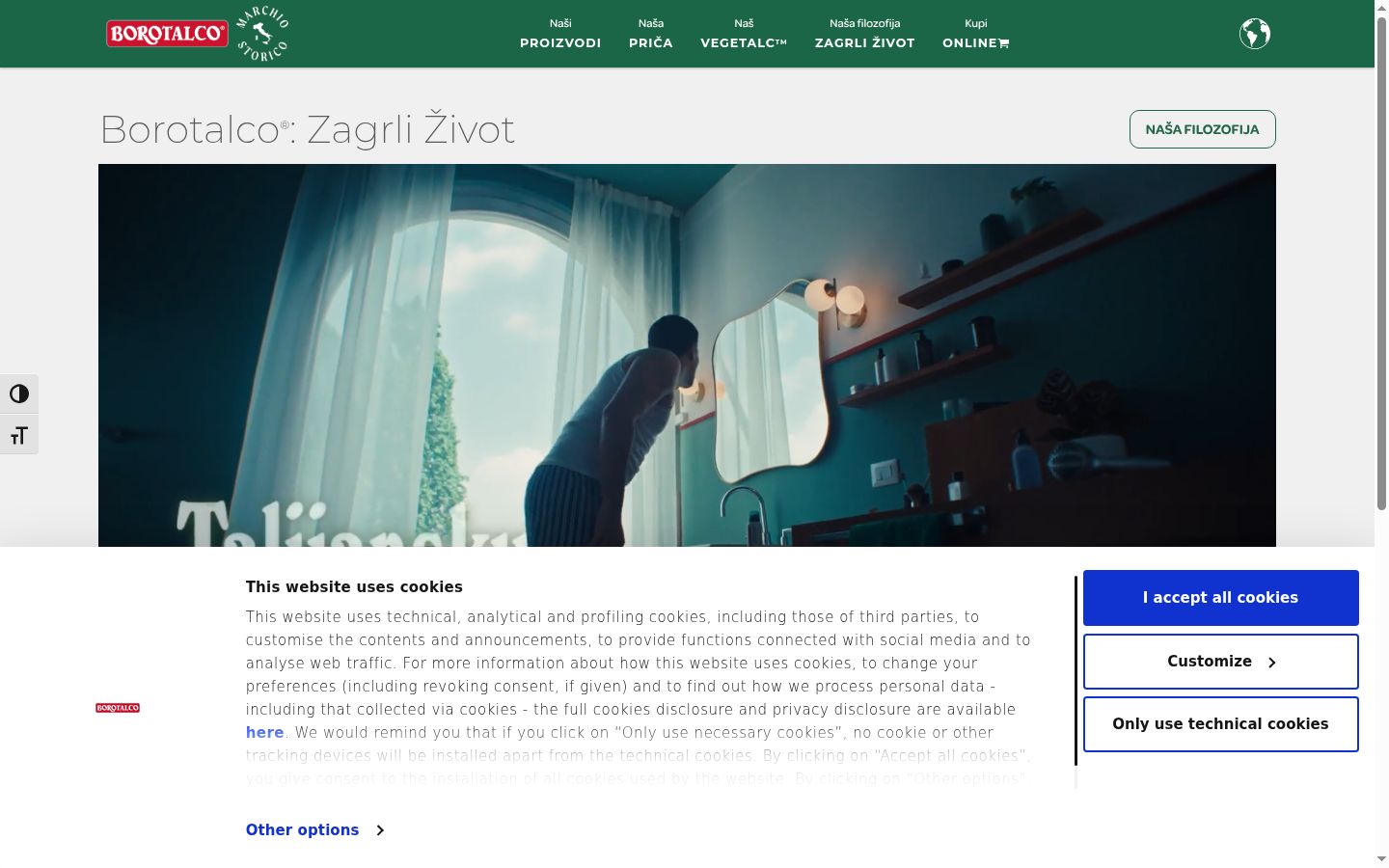
Task: Open the globe language selector
Action: point(1255,34)
